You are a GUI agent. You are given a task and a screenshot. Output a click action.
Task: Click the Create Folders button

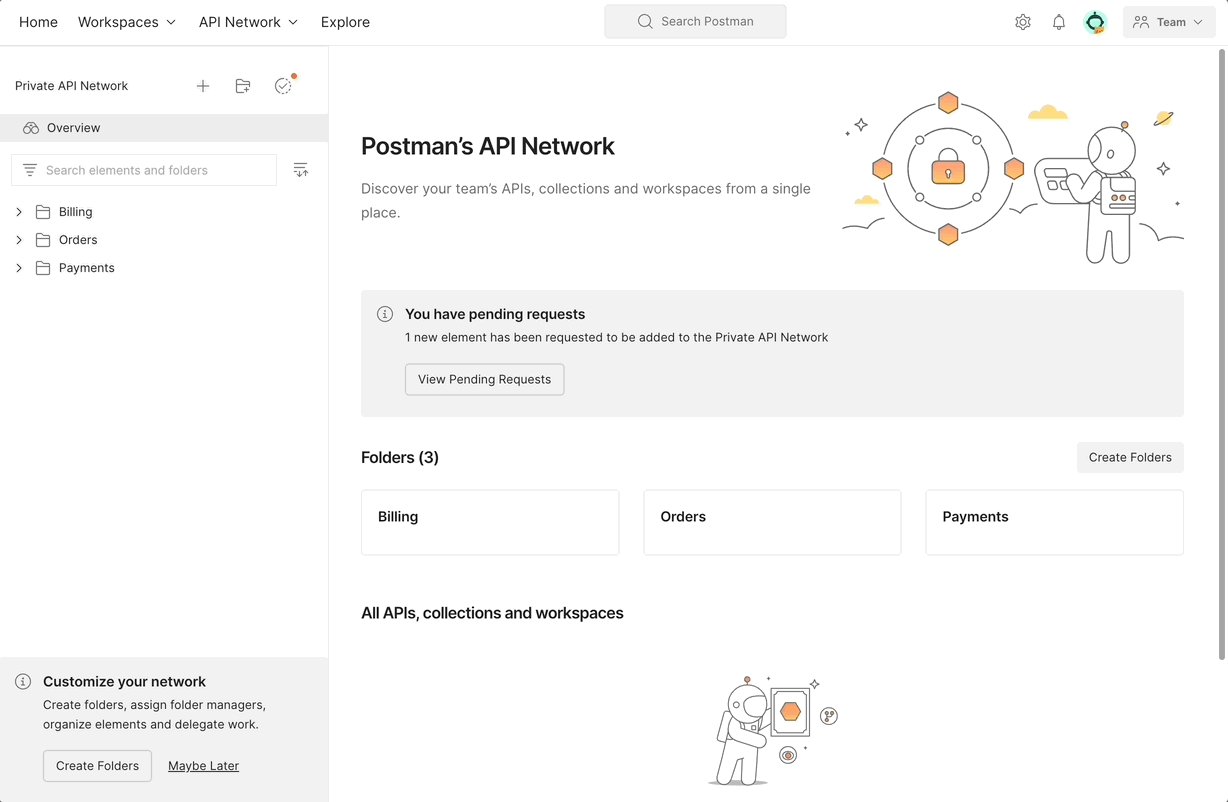(x=1130, y=457)
